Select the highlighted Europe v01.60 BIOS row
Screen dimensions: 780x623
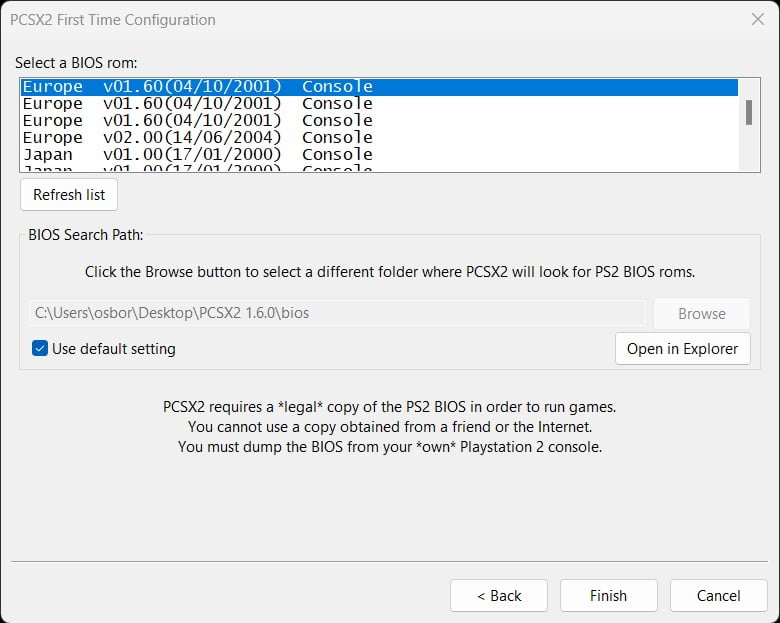pos(380,87)
